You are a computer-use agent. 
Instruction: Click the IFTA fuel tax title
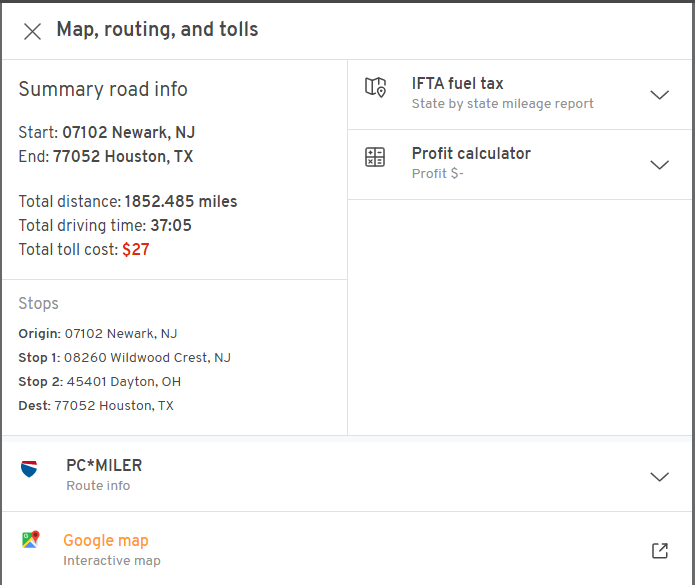(457, 84)
